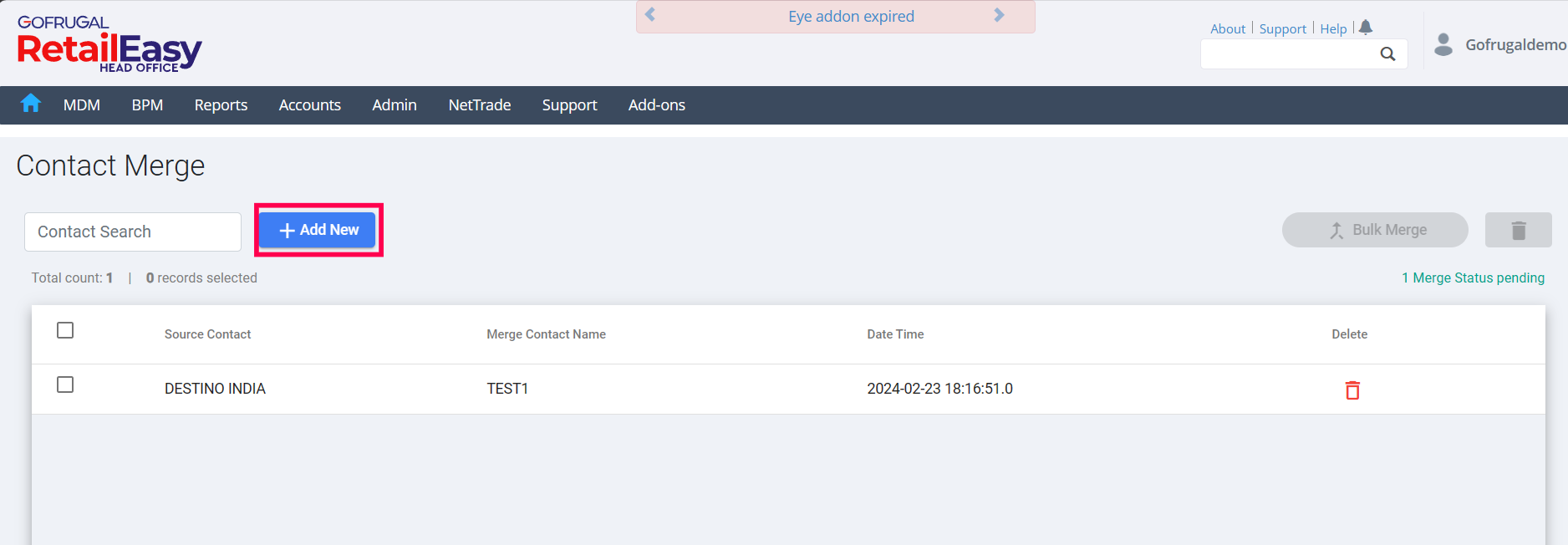Image resolution: width=1568 pixels, height=545 pixels.
Task: Go to next notification banner arrow
Action: pyautogui.click(x=999, y=15)
